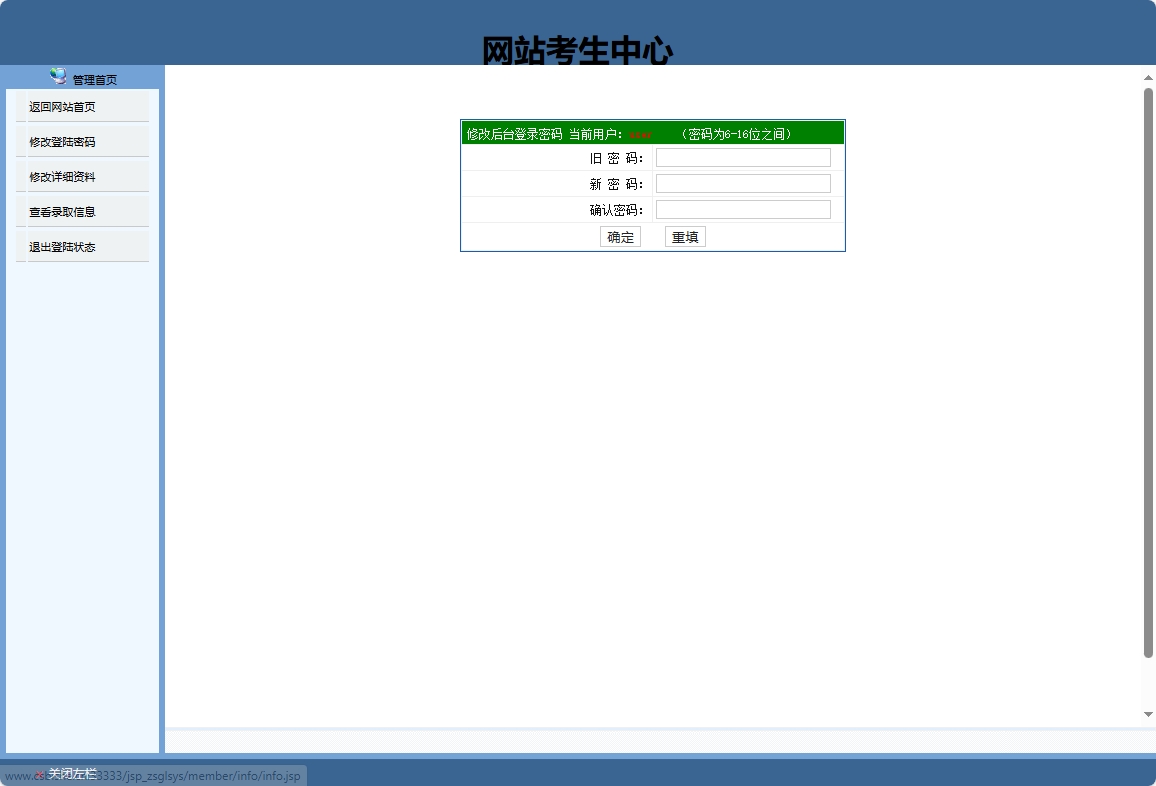Click the scrollbar up arrow
The height and width of the screenshot is (786, 1156).
[1147, 78]
